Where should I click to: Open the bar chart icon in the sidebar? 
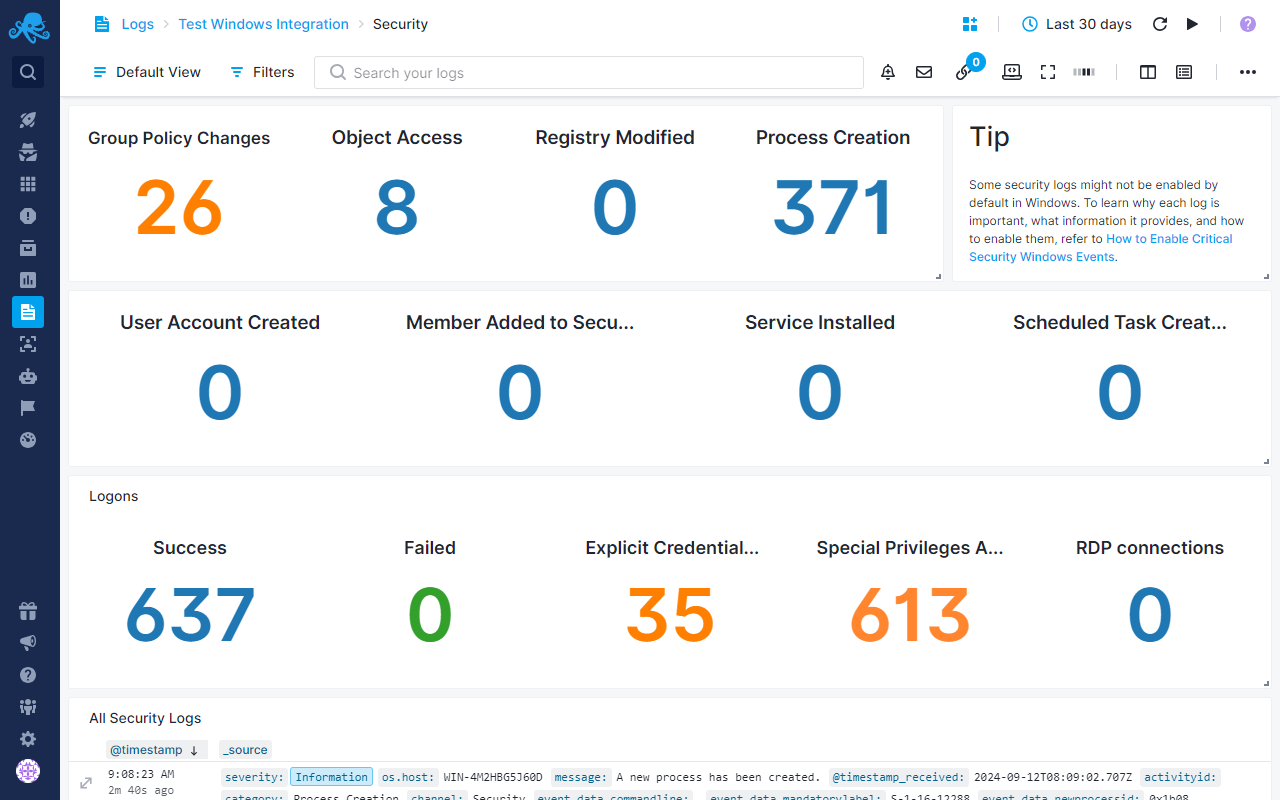(x=28, y=280)
